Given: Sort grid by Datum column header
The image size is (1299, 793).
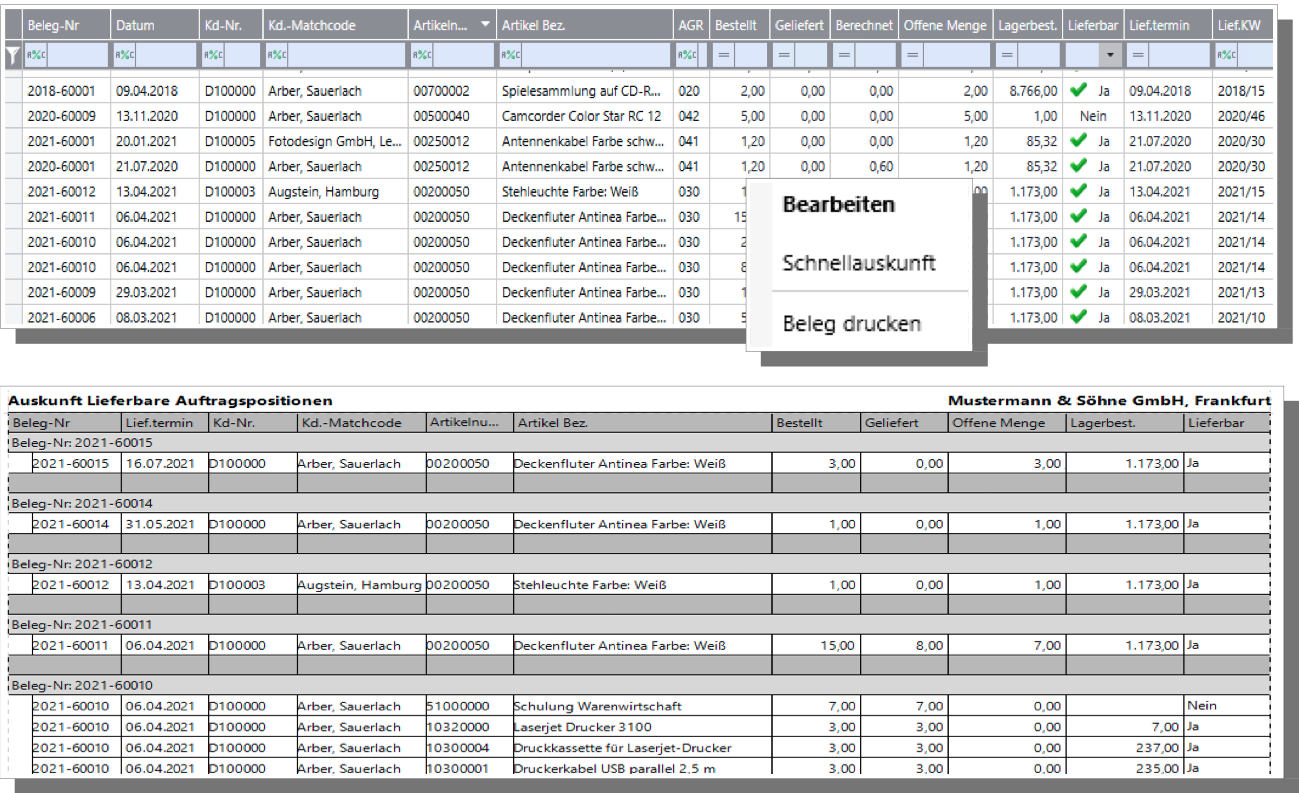Looking at the screenshot, I should [x=154, y=25].
